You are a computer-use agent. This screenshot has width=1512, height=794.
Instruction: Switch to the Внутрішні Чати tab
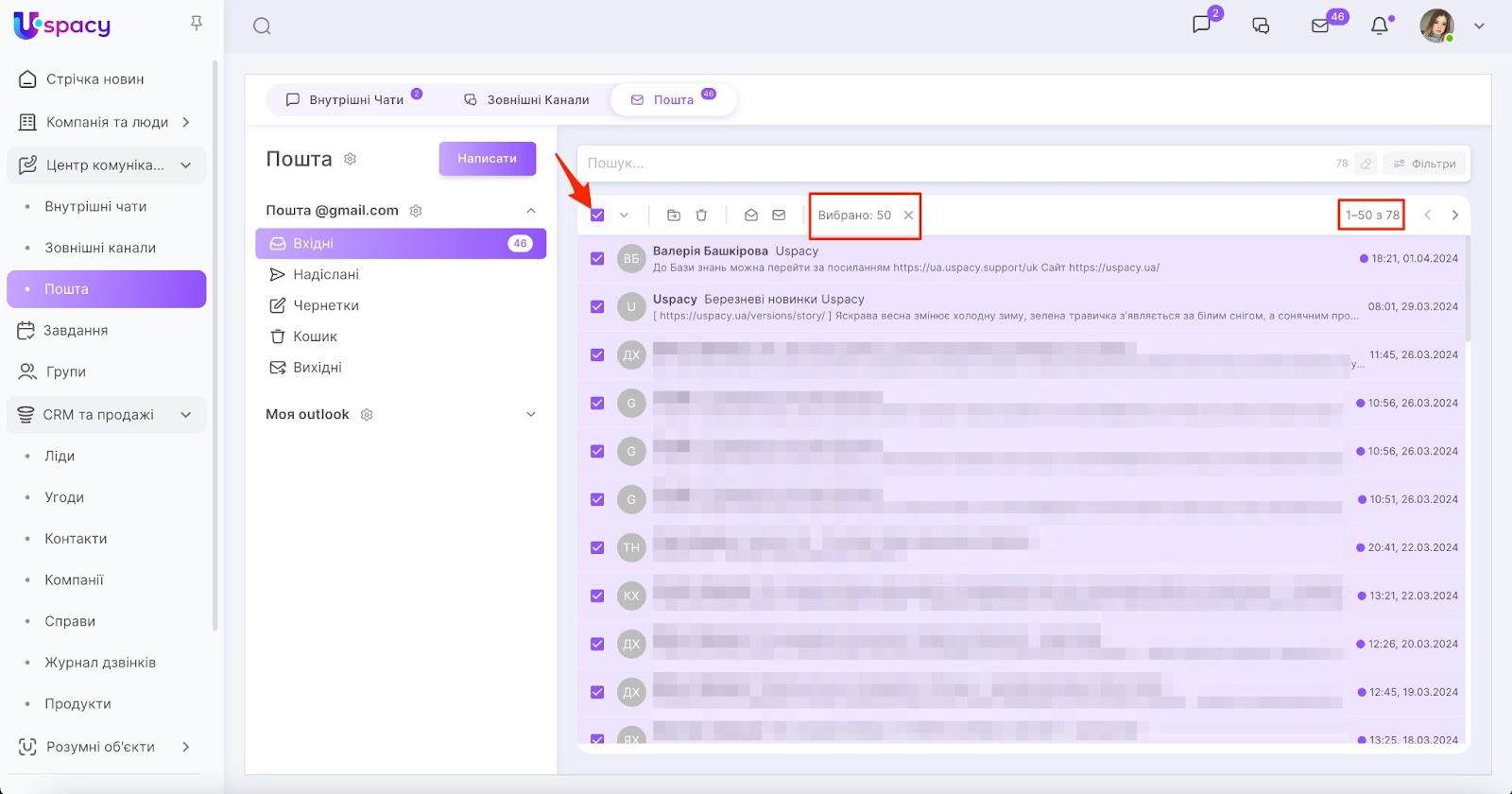346,99
